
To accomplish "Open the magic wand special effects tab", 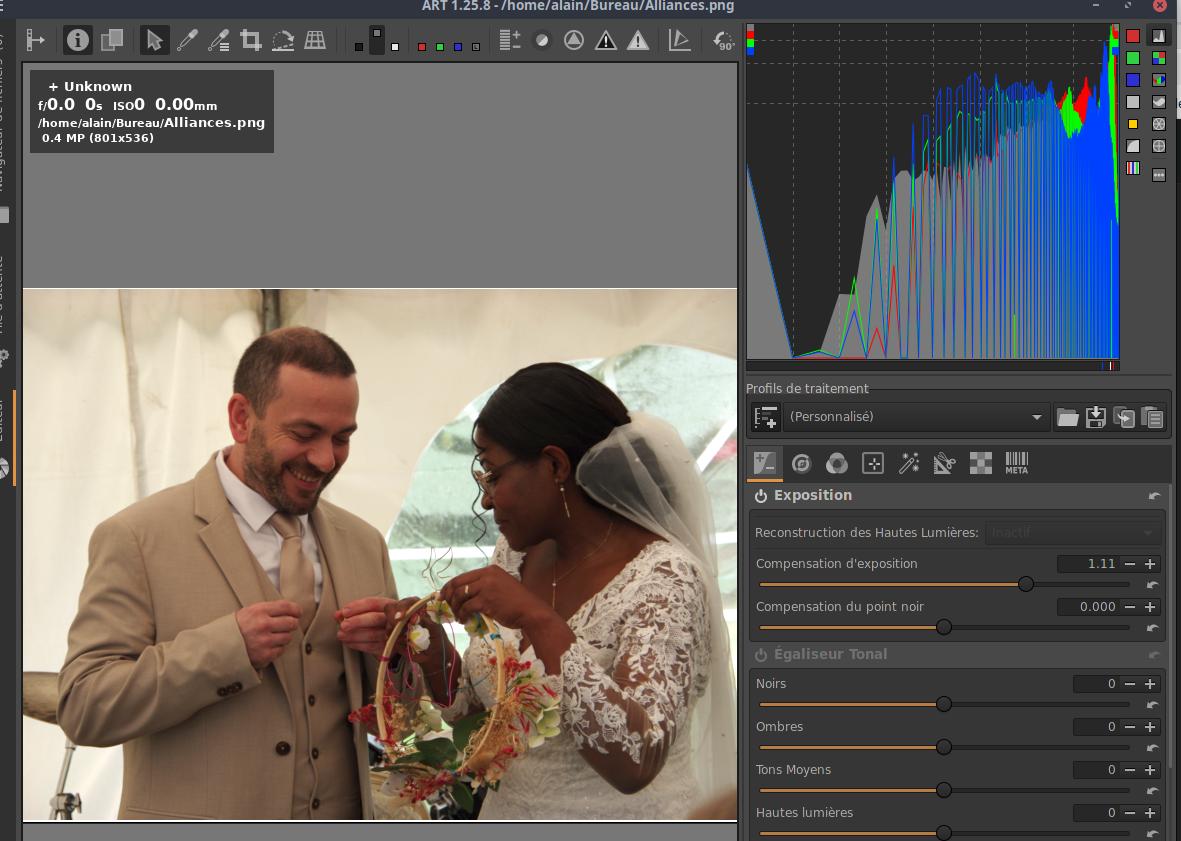I will pos(909,463).
